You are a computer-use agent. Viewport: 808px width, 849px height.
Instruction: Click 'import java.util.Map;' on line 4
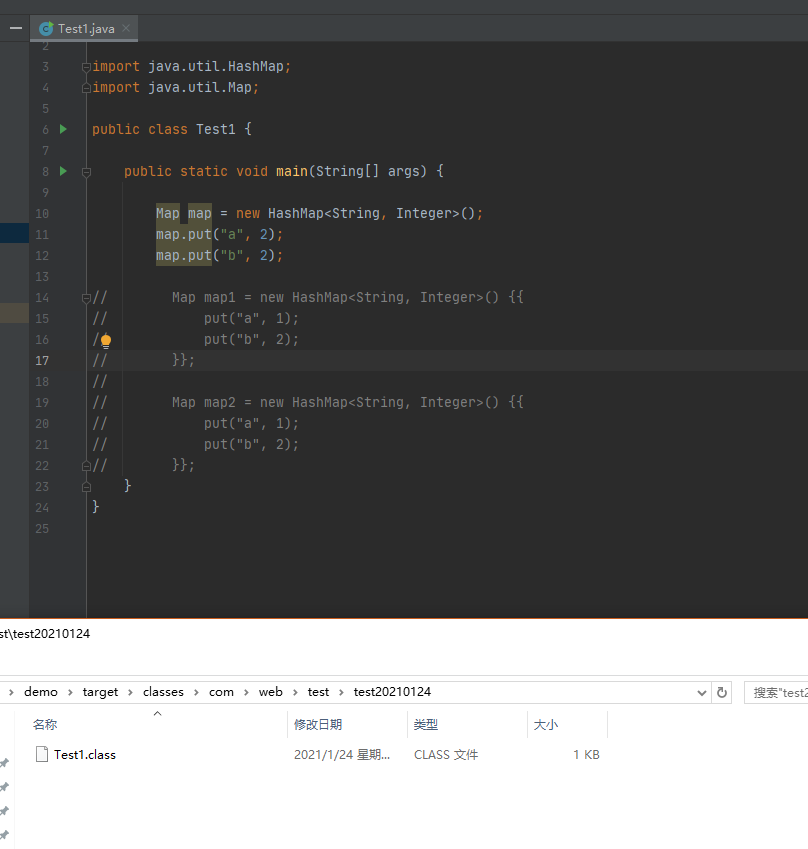pyautogui.click(x=175, y=88)
